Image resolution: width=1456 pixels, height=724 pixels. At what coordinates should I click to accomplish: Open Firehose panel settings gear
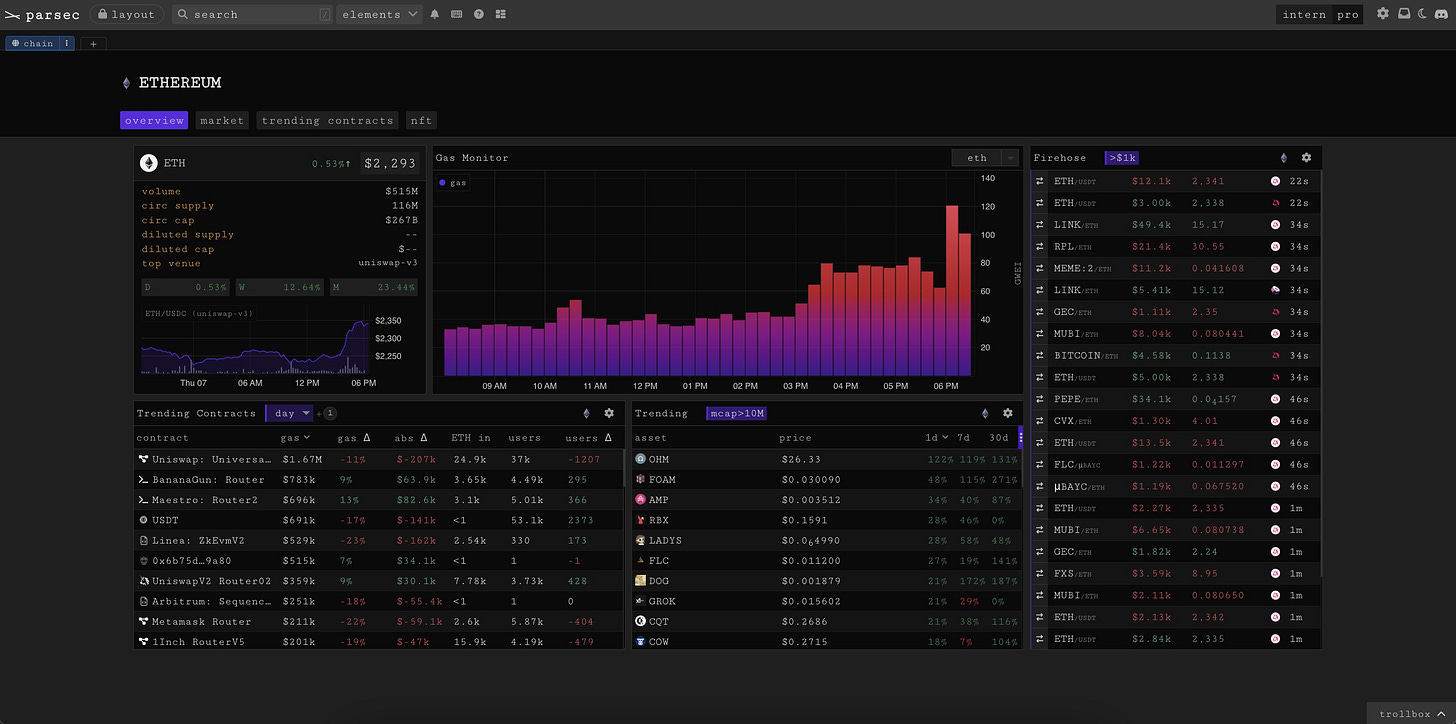(1306, 157)
